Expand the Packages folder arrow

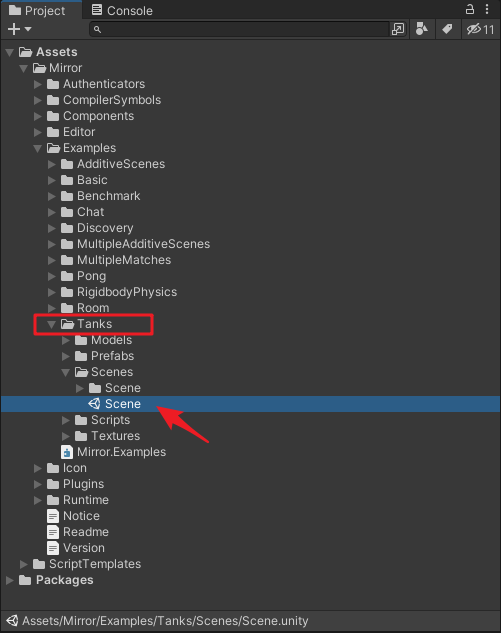pyautogui.click(x=10, y=580)
